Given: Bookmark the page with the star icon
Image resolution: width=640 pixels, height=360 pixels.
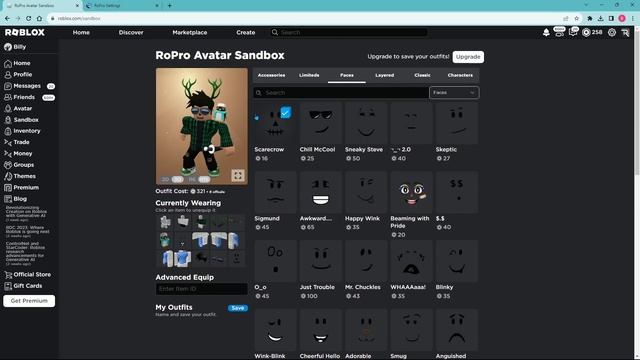Looking at the screenshot, I should click(576, 18).
